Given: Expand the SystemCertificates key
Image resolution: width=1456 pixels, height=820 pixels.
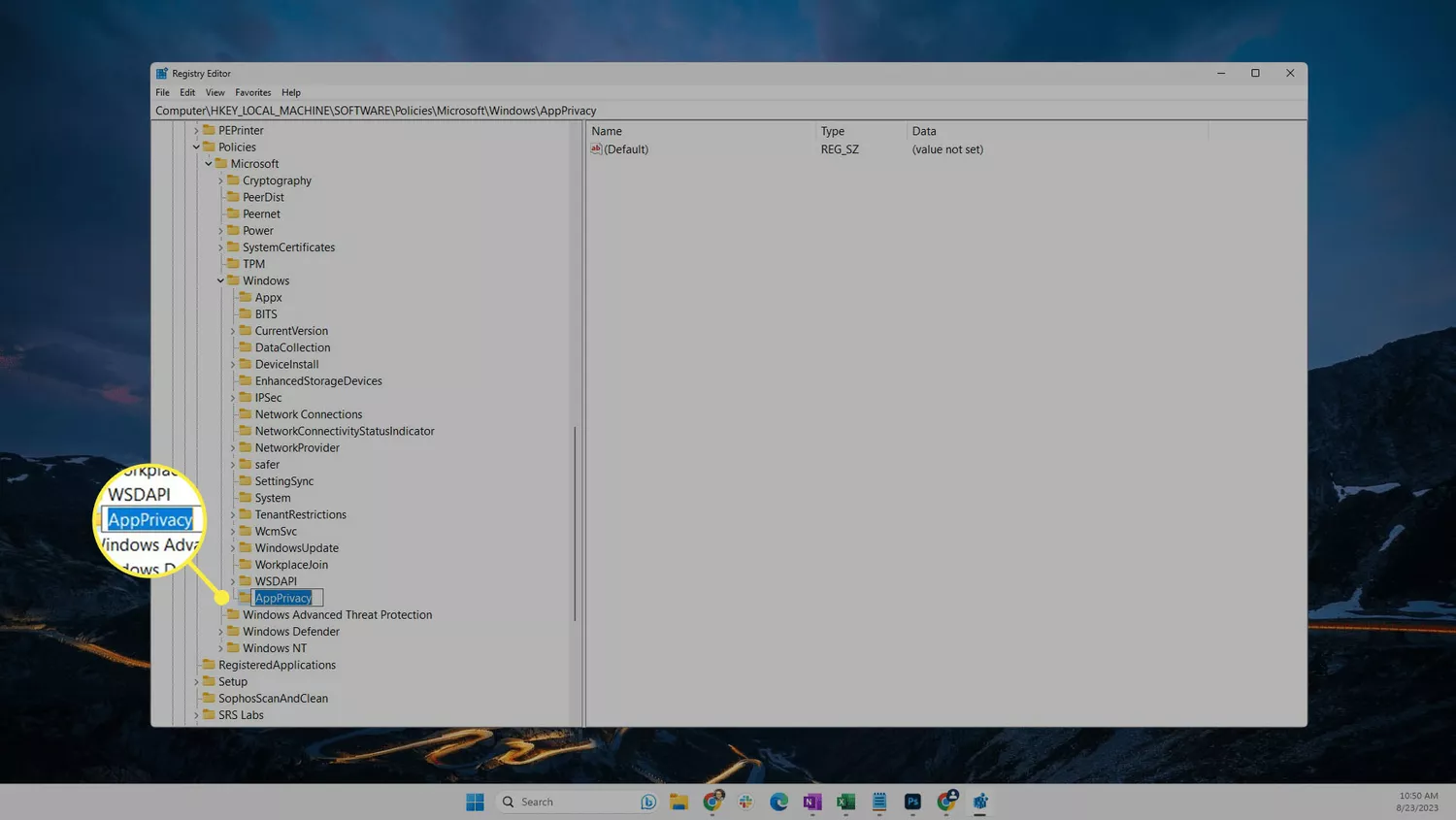Looking at the screenshot, I should (x=220, y=247).
